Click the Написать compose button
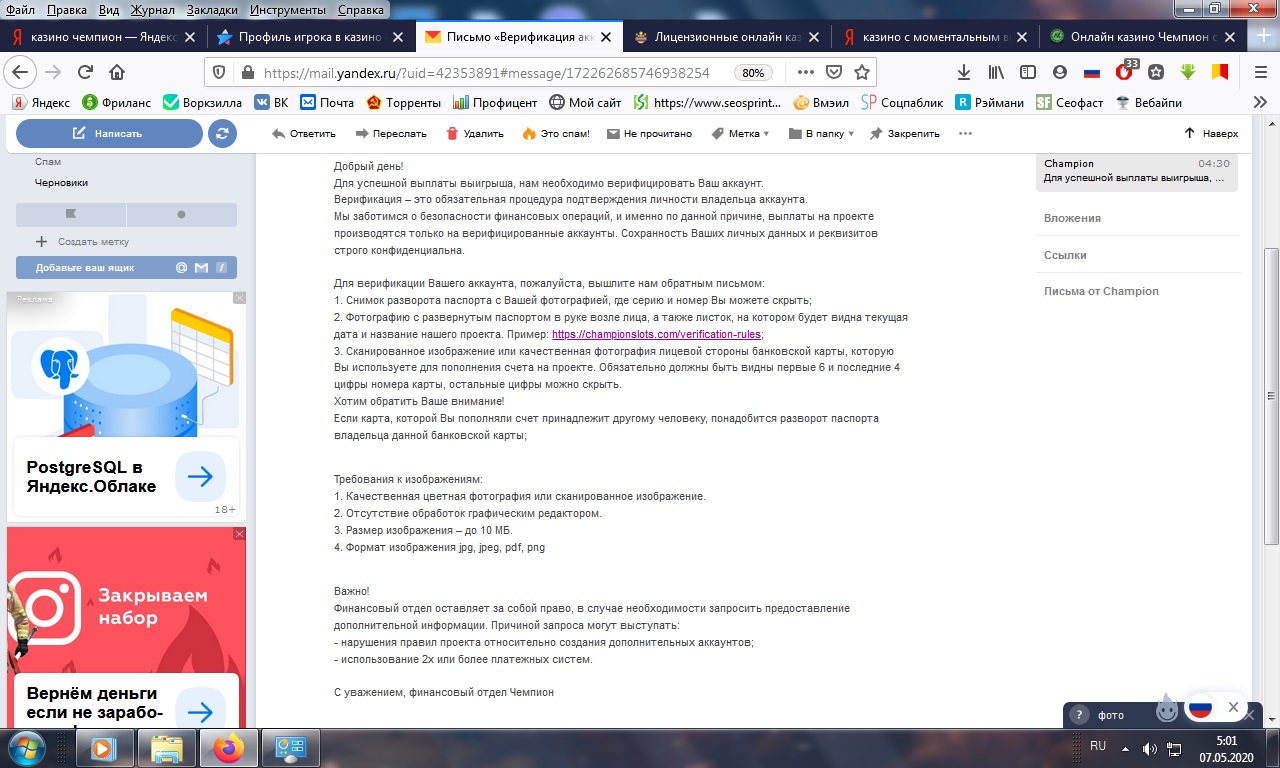Viewport: 1280px width, 768px height. (x=109, y=133)
